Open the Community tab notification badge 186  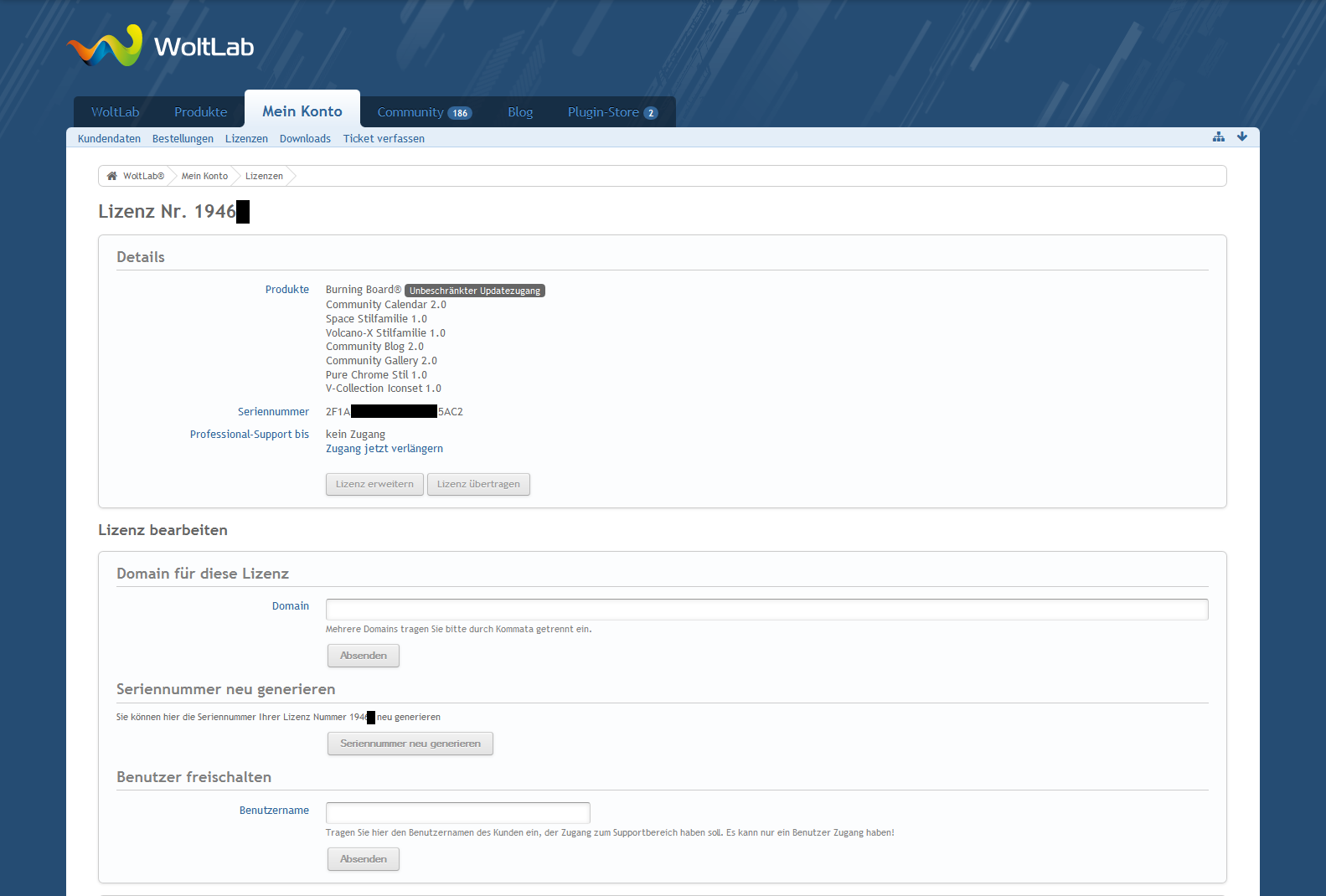pos(460,113)
